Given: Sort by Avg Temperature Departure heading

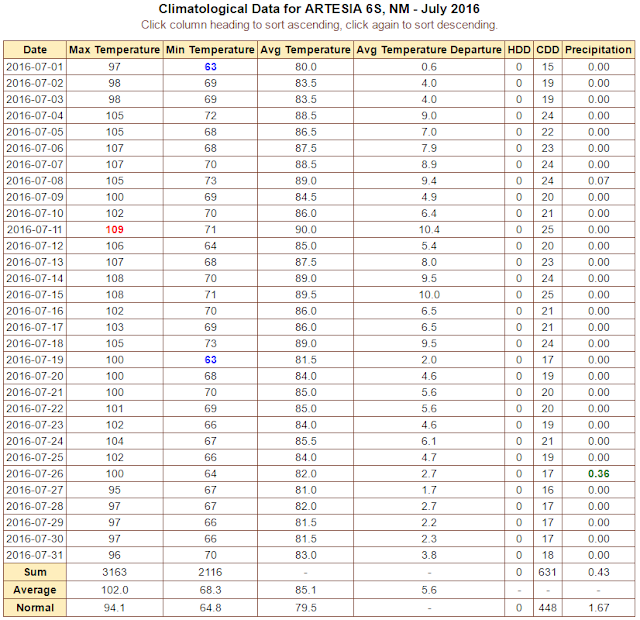Looking at the screenshot, I should pyautogui.click(x=429, y=50).
